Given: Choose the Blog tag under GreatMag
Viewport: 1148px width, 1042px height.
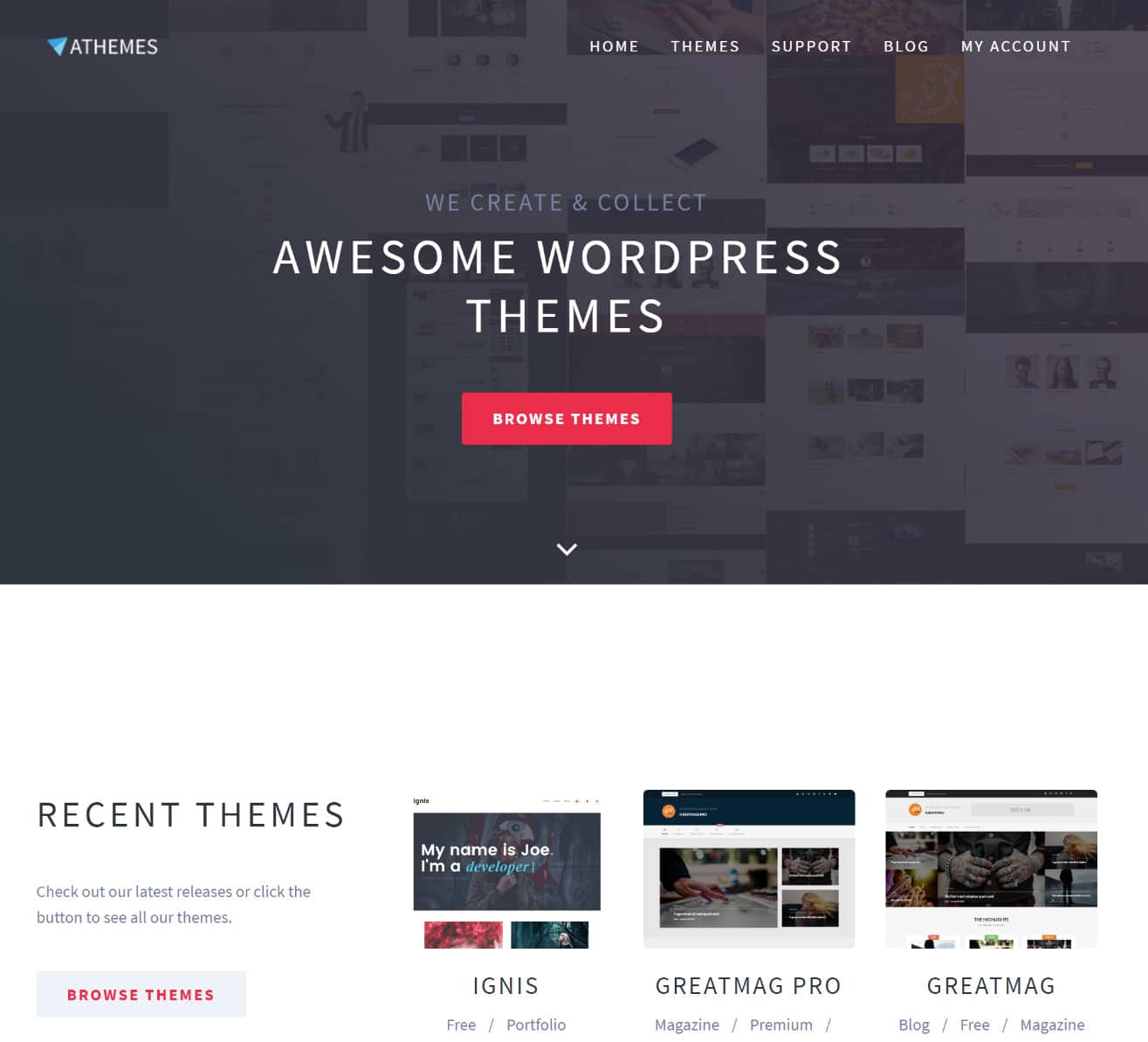Looking at the screenshot, I should click(914, 1025).
